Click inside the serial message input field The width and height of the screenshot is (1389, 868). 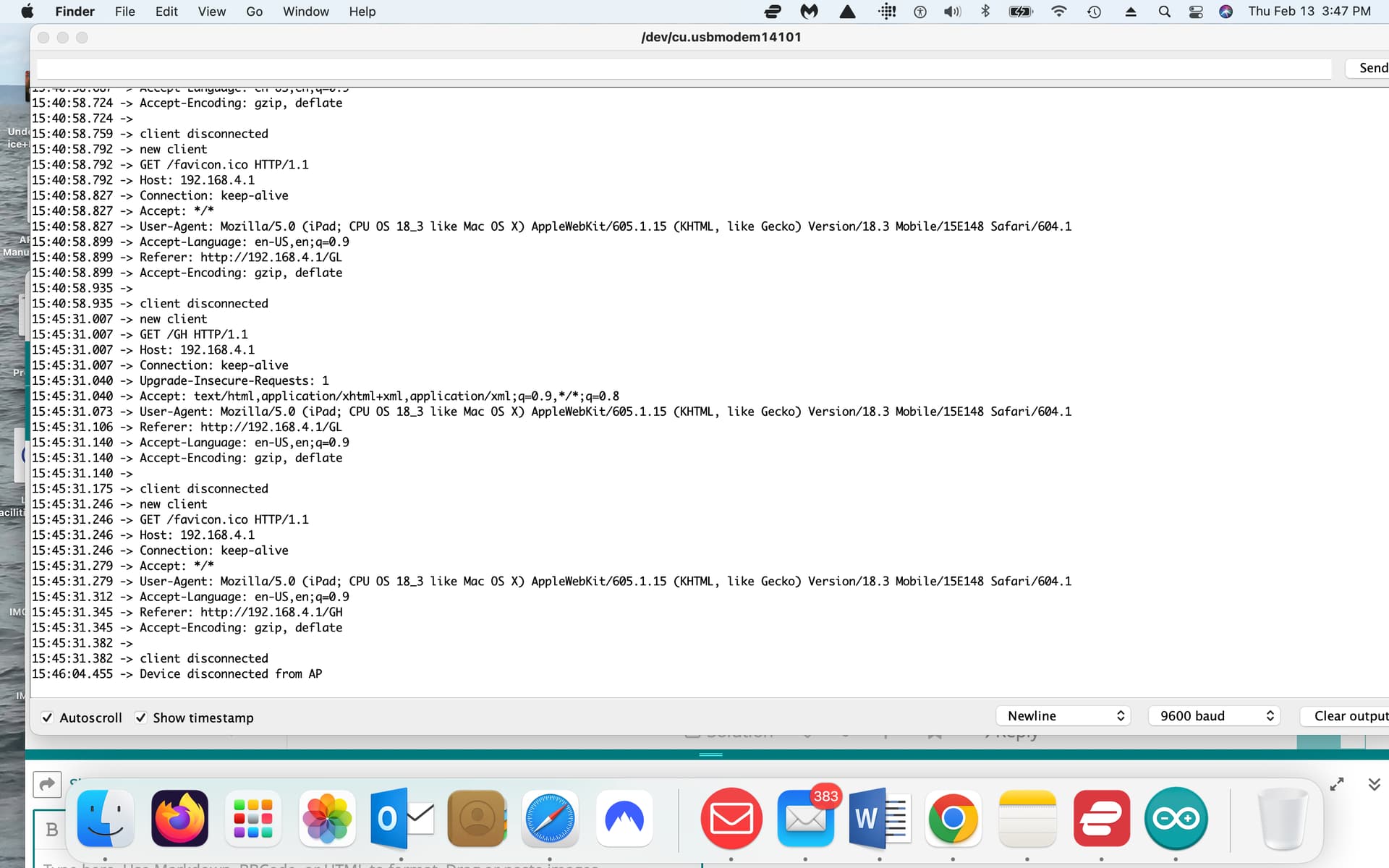(651, 69)
